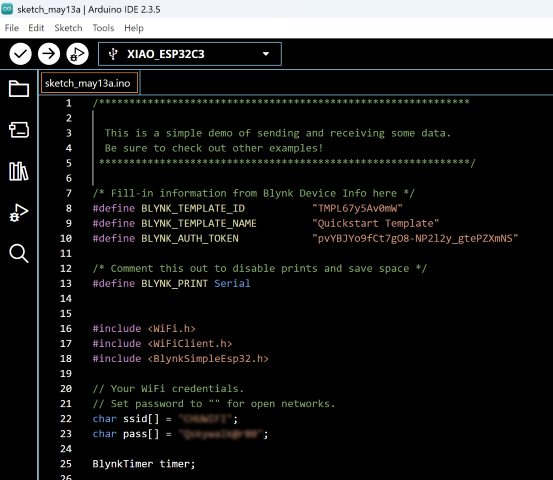The height and width of the screenshot is (480, 553).
Task: Click the Arduino IDE app logo
Action: (x=7, y=9)
